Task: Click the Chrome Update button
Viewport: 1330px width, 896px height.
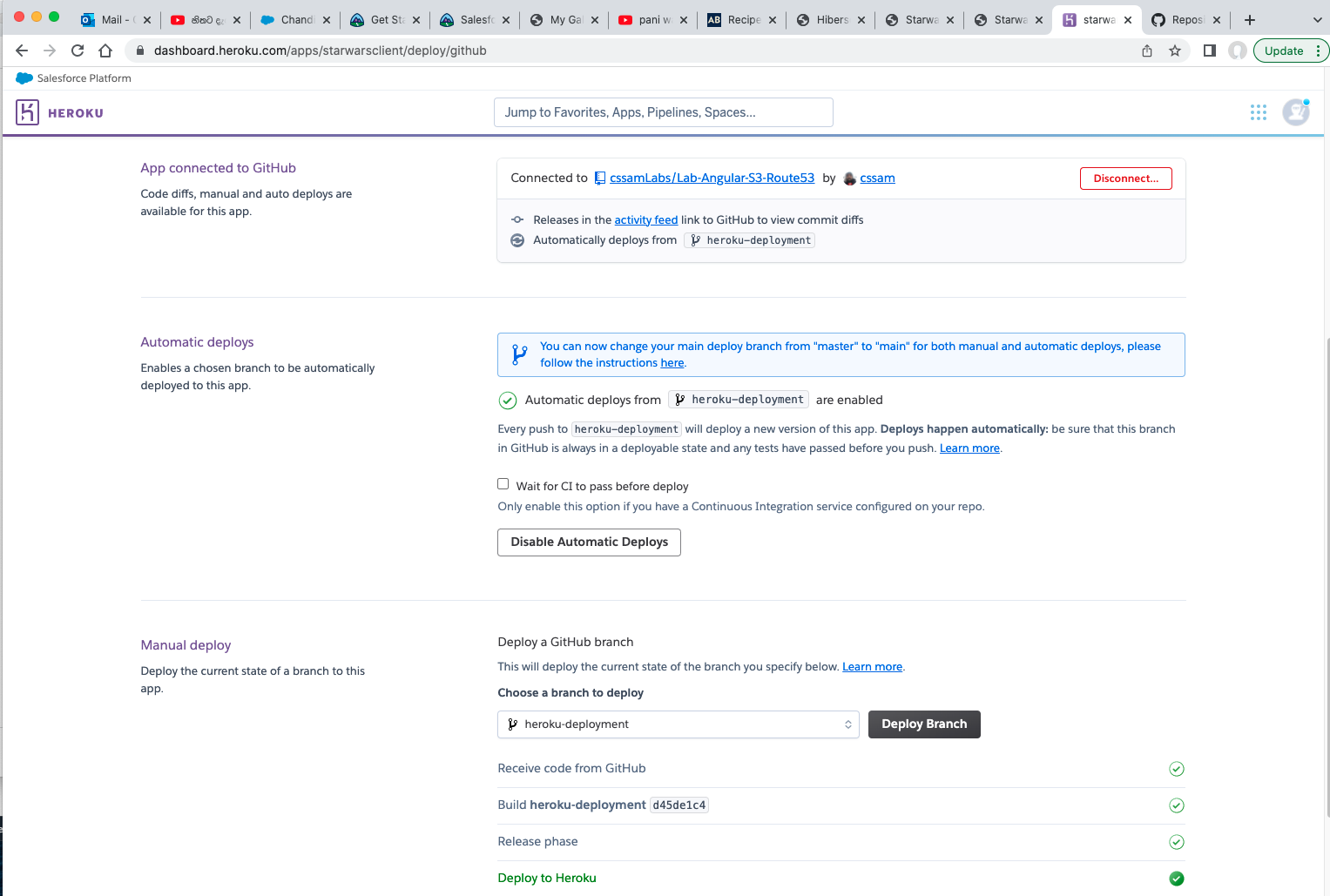Action: tap(1284, 51)
